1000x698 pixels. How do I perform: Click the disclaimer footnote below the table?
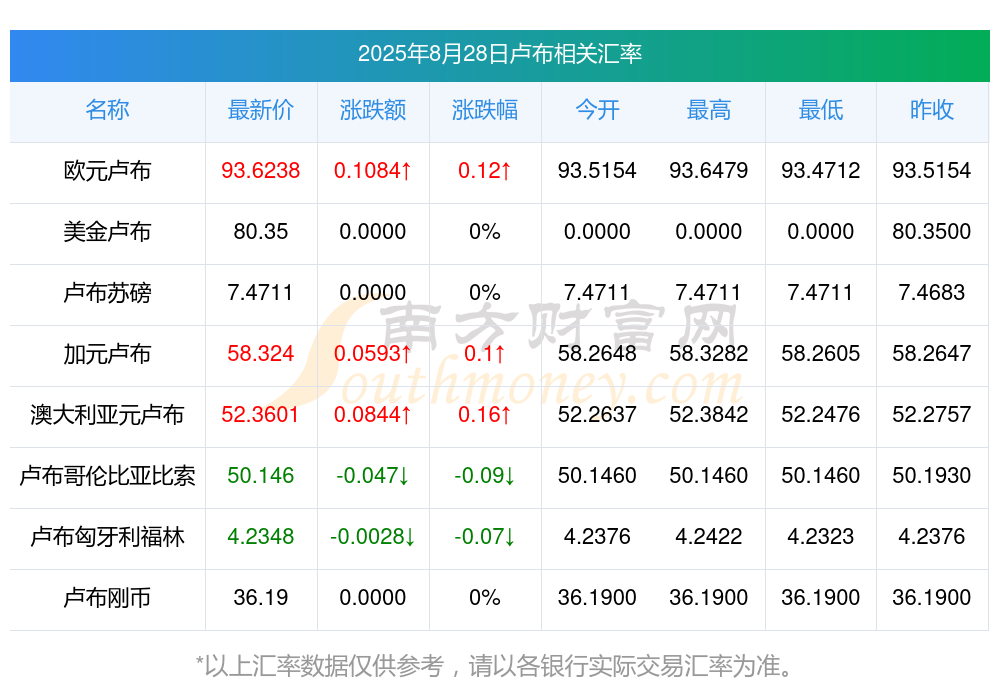coord(496,666)
